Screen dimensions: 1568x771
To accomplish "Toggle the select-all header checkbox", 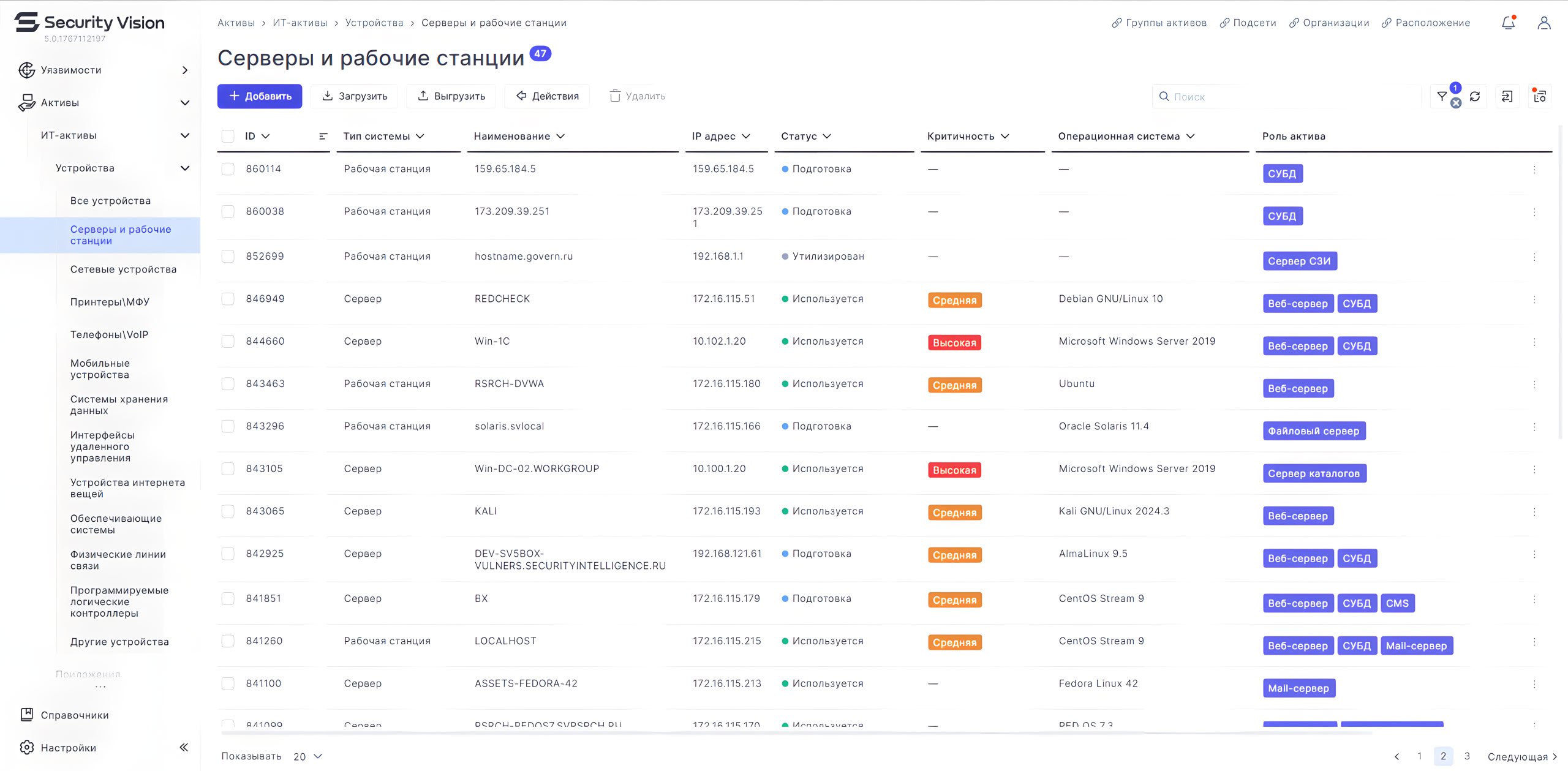I will pos(228,136).
